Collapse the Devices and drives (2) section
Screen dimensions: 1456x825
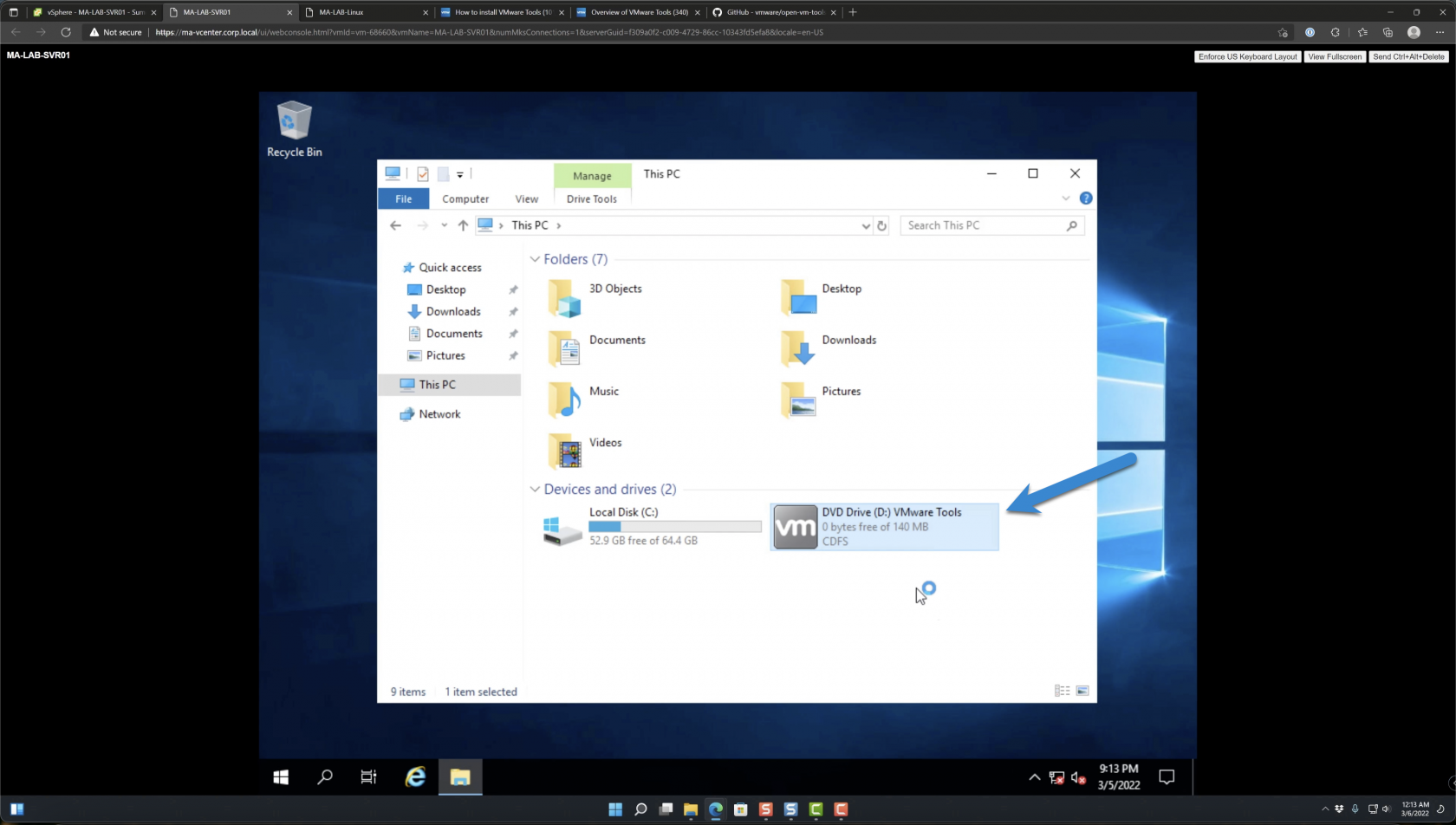click(x=535, y=490)
